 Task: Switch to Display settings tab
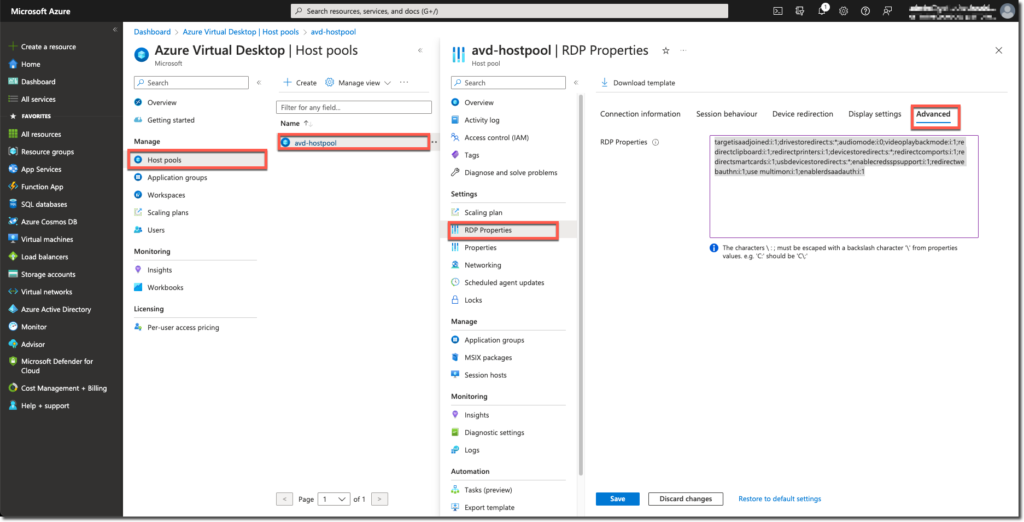point(874,114)
